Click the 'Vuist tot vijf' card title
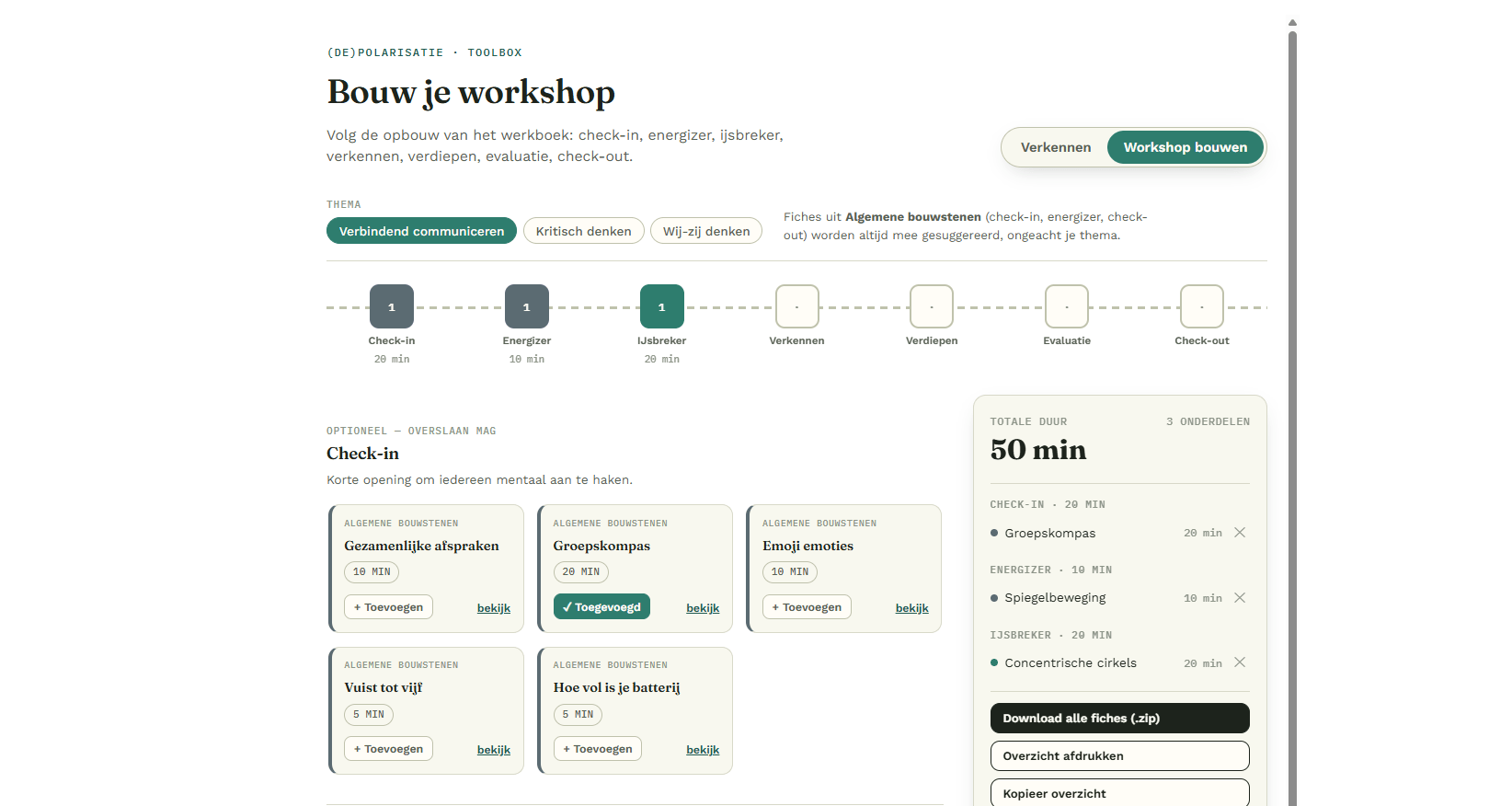The image size is (1512, 806). [384, 687]
